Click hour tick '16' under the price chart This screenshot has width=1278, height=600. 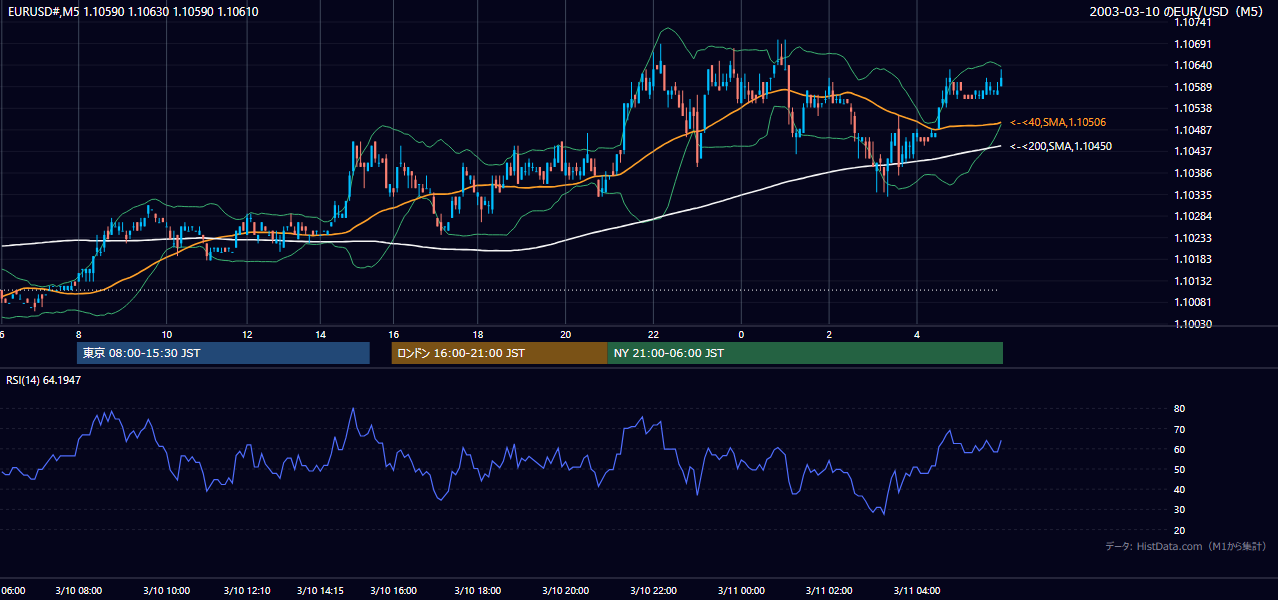395,334
